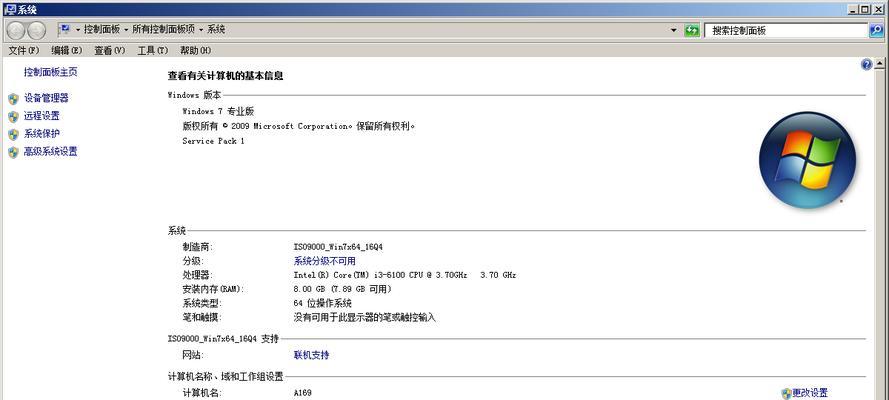Image resolution: width=889 pixels, height=400 pixels.
Task: Open the 查看(V) menu
Action: pos(110,50)
